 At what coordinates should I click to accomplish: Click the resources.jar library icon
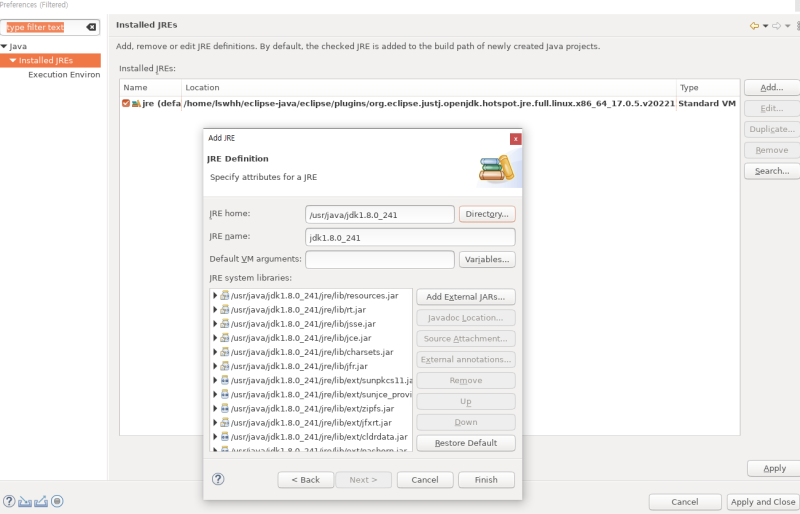[x=224, y=296]
